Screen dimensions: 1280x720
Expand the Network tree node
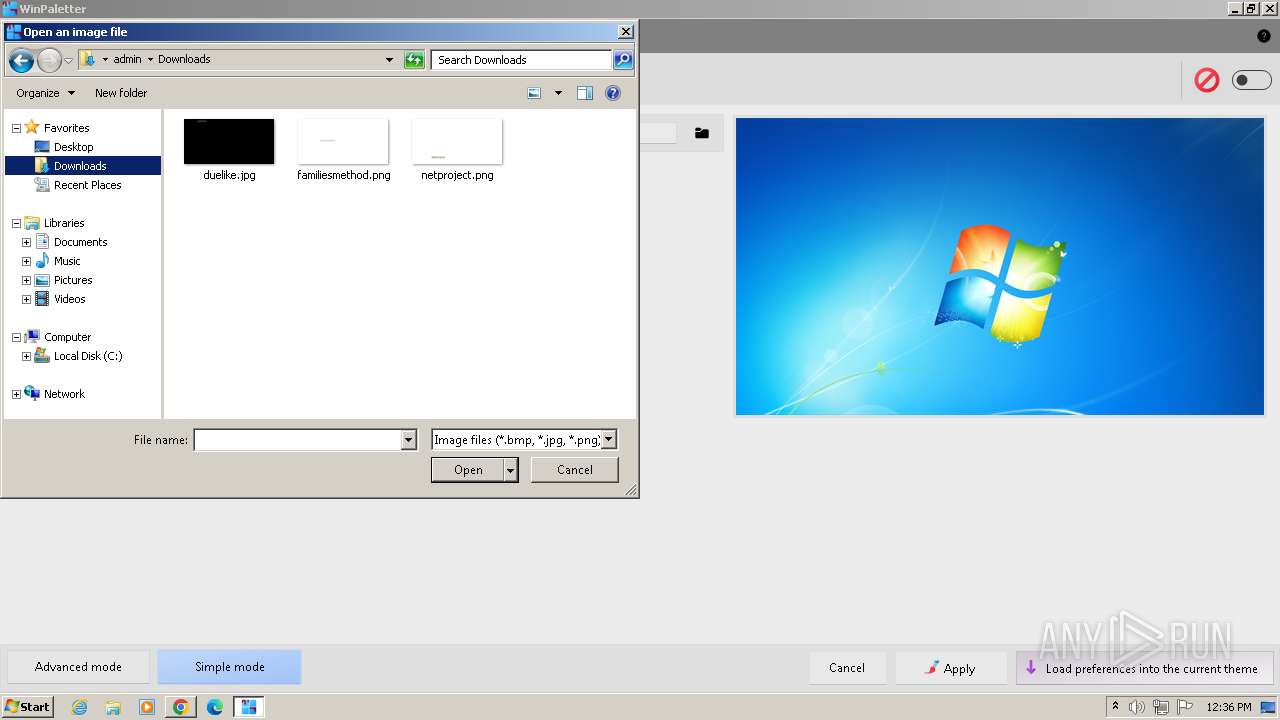(x=16, y=394)
